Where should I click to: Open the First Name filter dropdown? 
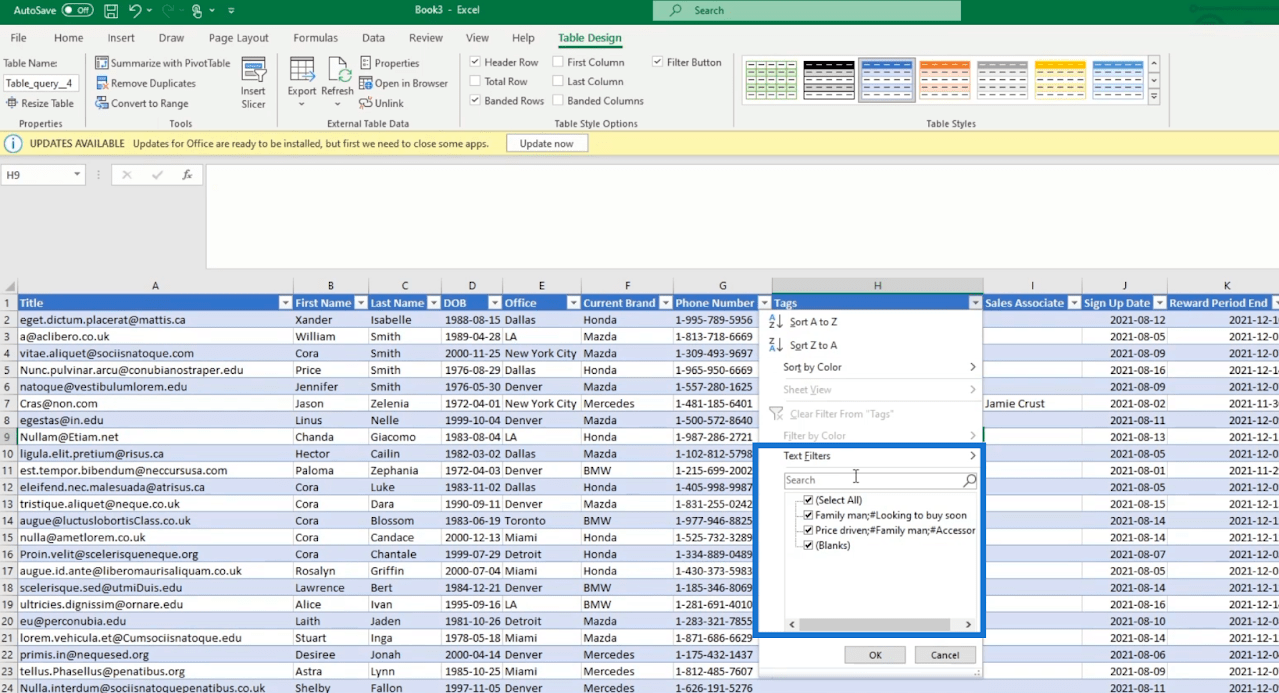(360, 303)
